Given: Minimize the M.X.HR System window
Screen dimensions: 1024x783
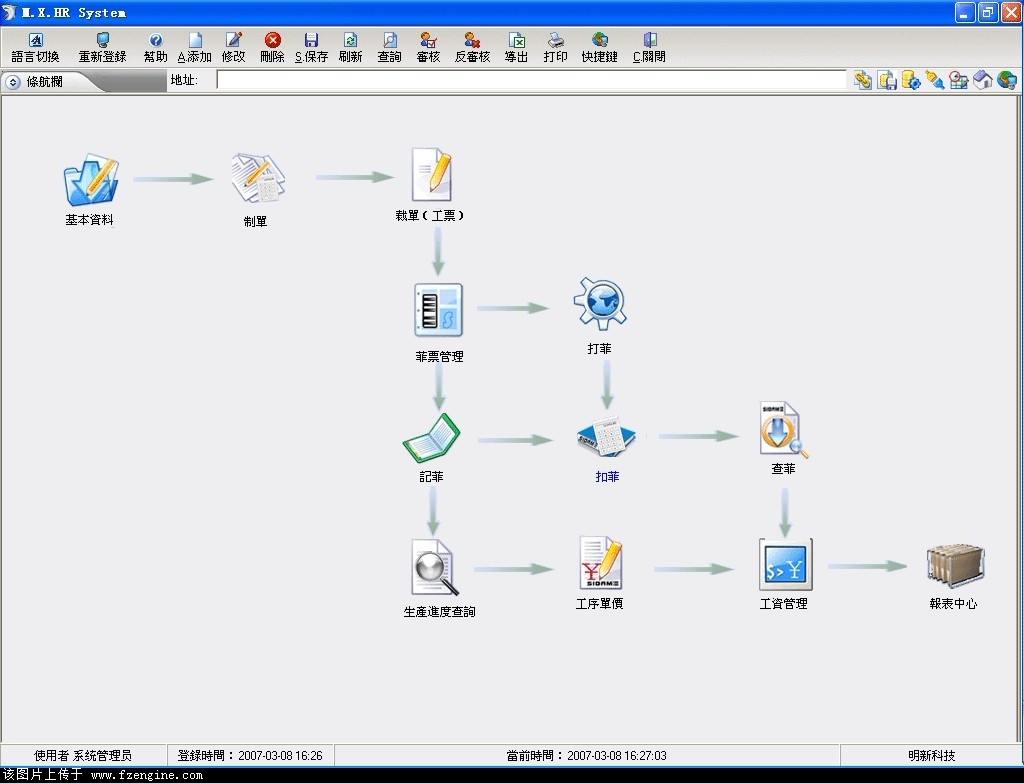Looking at the screenshot, I should 965,12.
